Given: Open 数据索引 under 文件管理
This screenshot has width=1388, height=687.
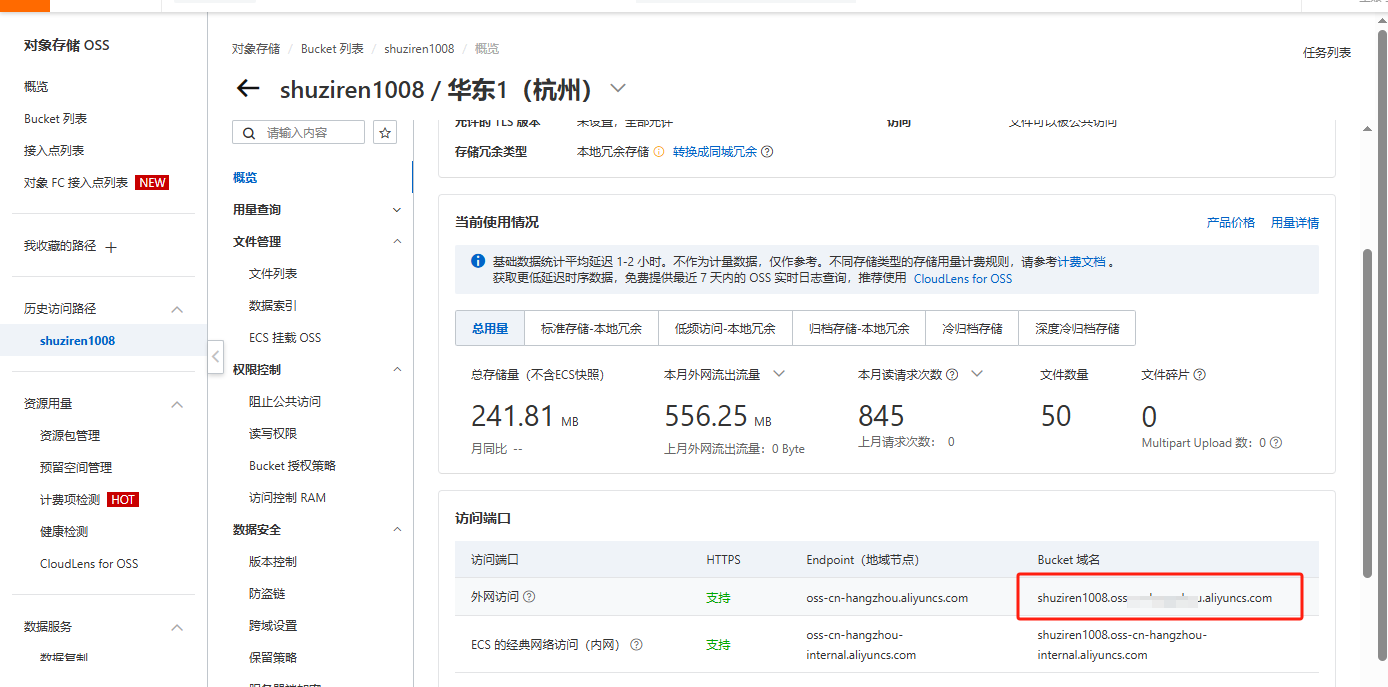Looking at the screenshot, I should [x=273, y=306].
